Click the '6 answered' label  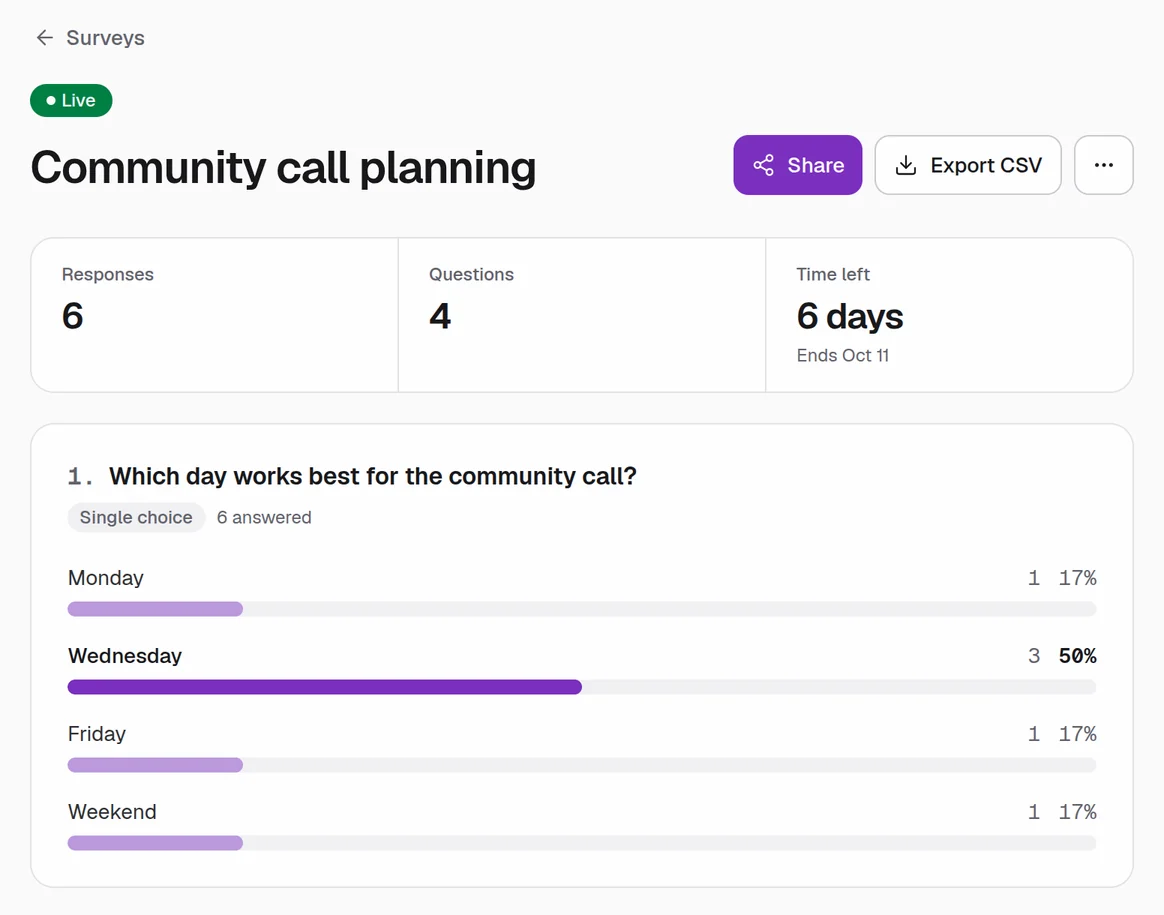[x=264, y=517]
